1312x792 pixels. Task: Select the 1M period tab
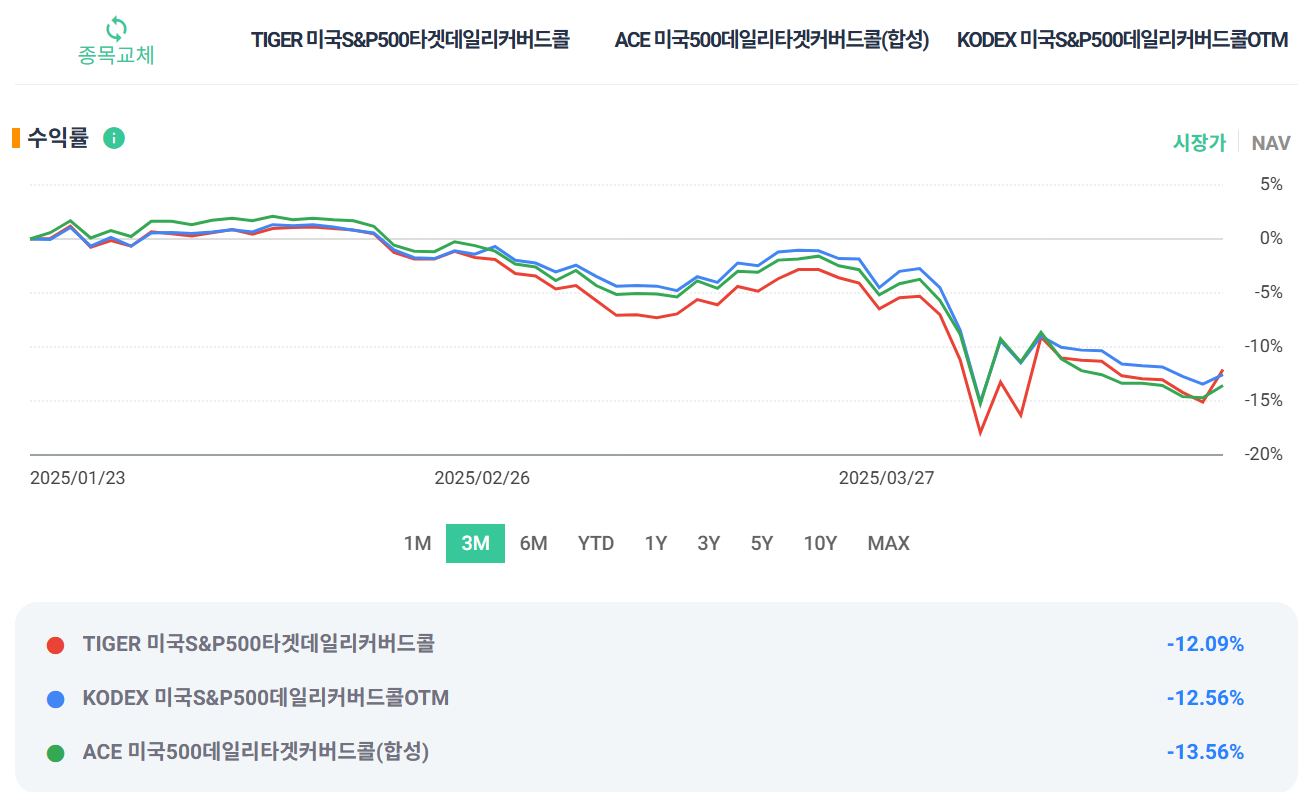coord(417,544)
